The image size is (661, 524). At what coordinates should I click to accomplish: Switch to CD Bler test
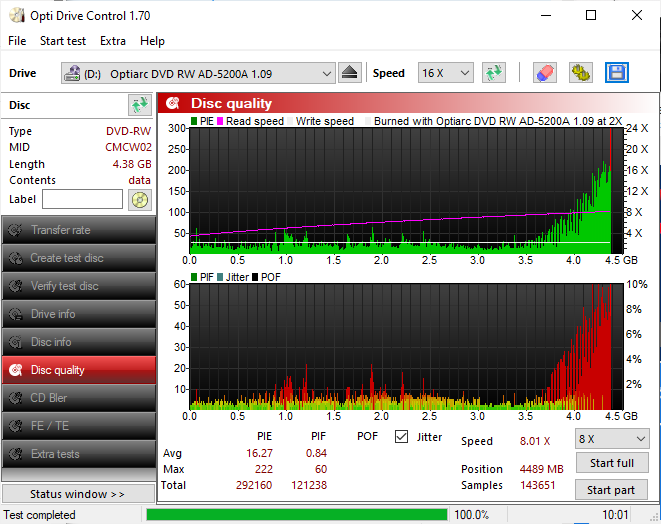79,398
